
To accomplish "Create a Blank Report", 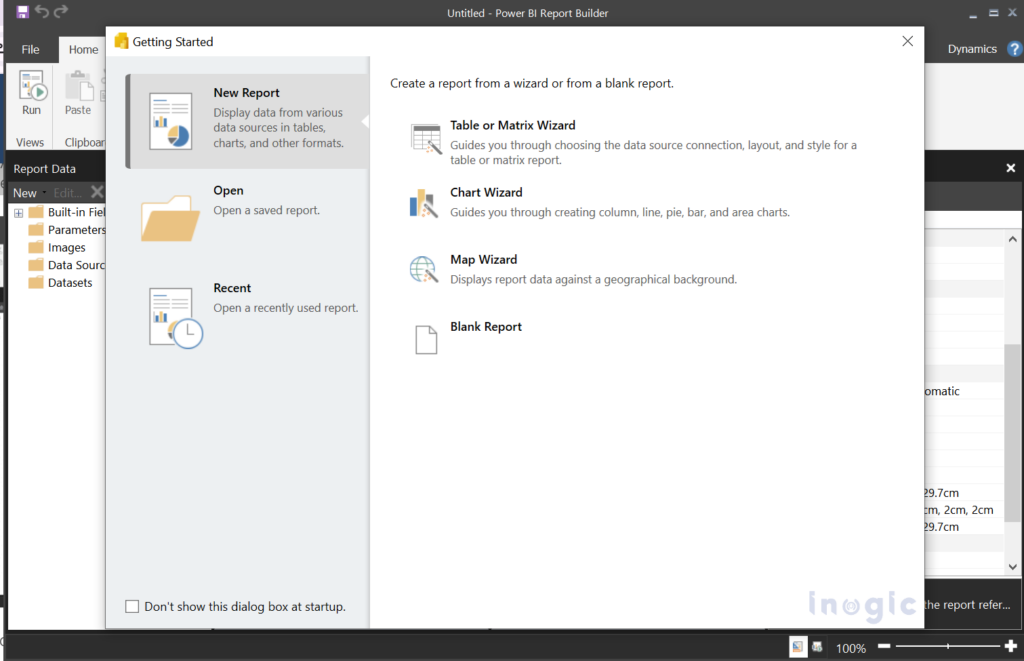I will (486, 326).
